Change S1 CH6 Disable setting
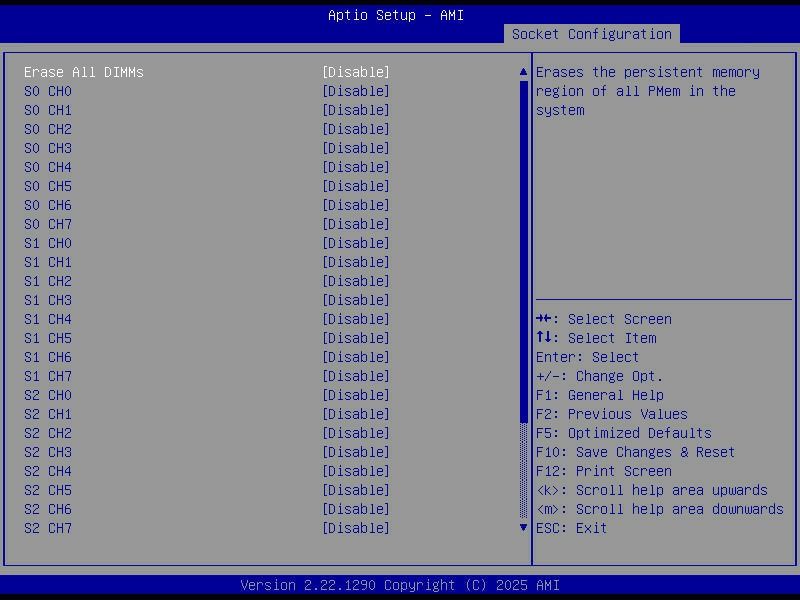Viewport: 800px width, 600px height. 356,357
